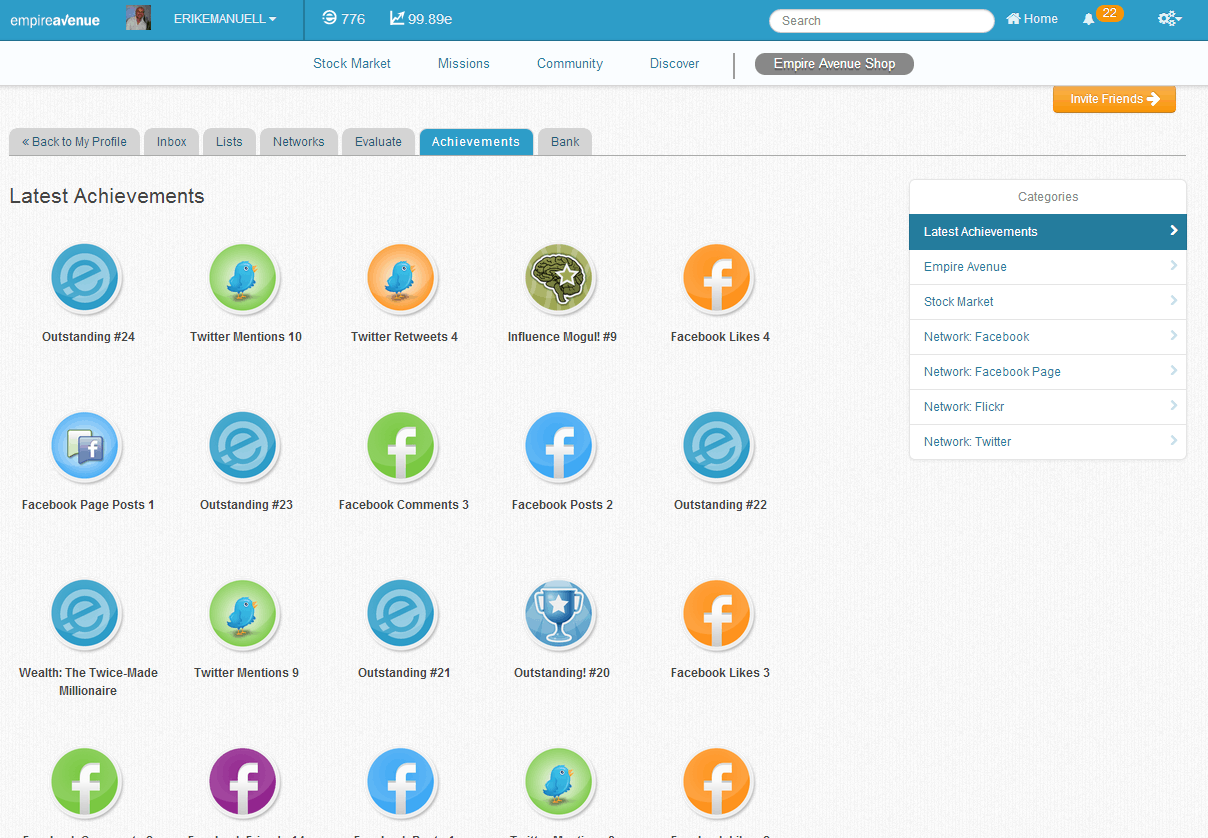This screenshot has height=838, width=1208.
Task: Select Latest Achievements category
Action: [1048, 232]
